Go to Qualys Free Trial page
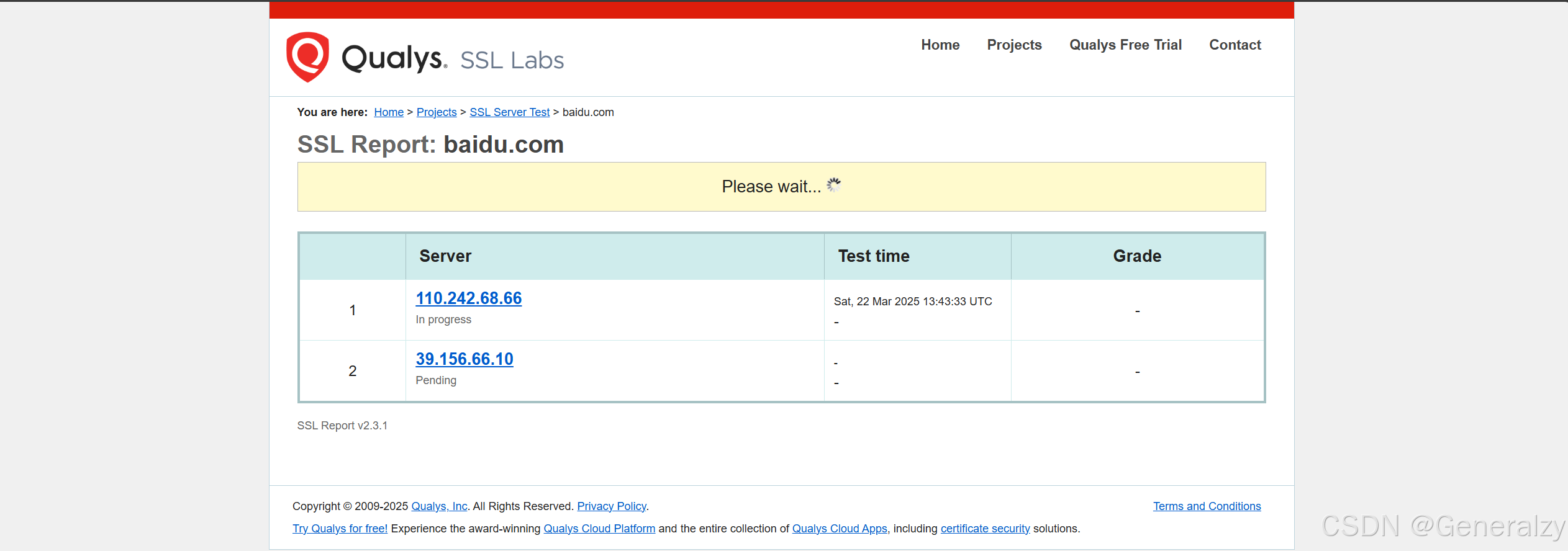 click(1125, 45)
